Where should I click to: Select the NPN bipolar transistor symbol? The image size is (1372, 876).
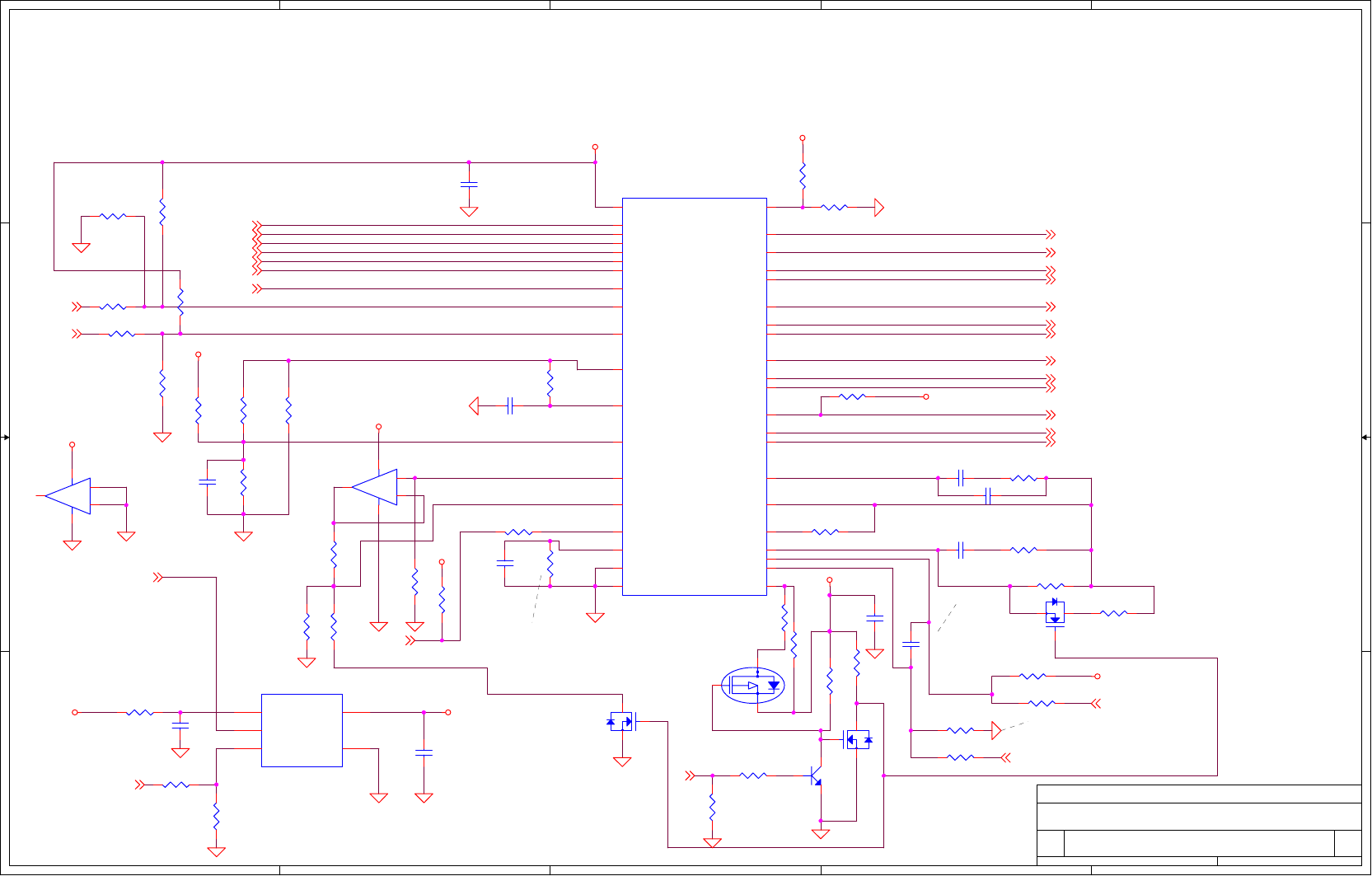click(815, 775)
